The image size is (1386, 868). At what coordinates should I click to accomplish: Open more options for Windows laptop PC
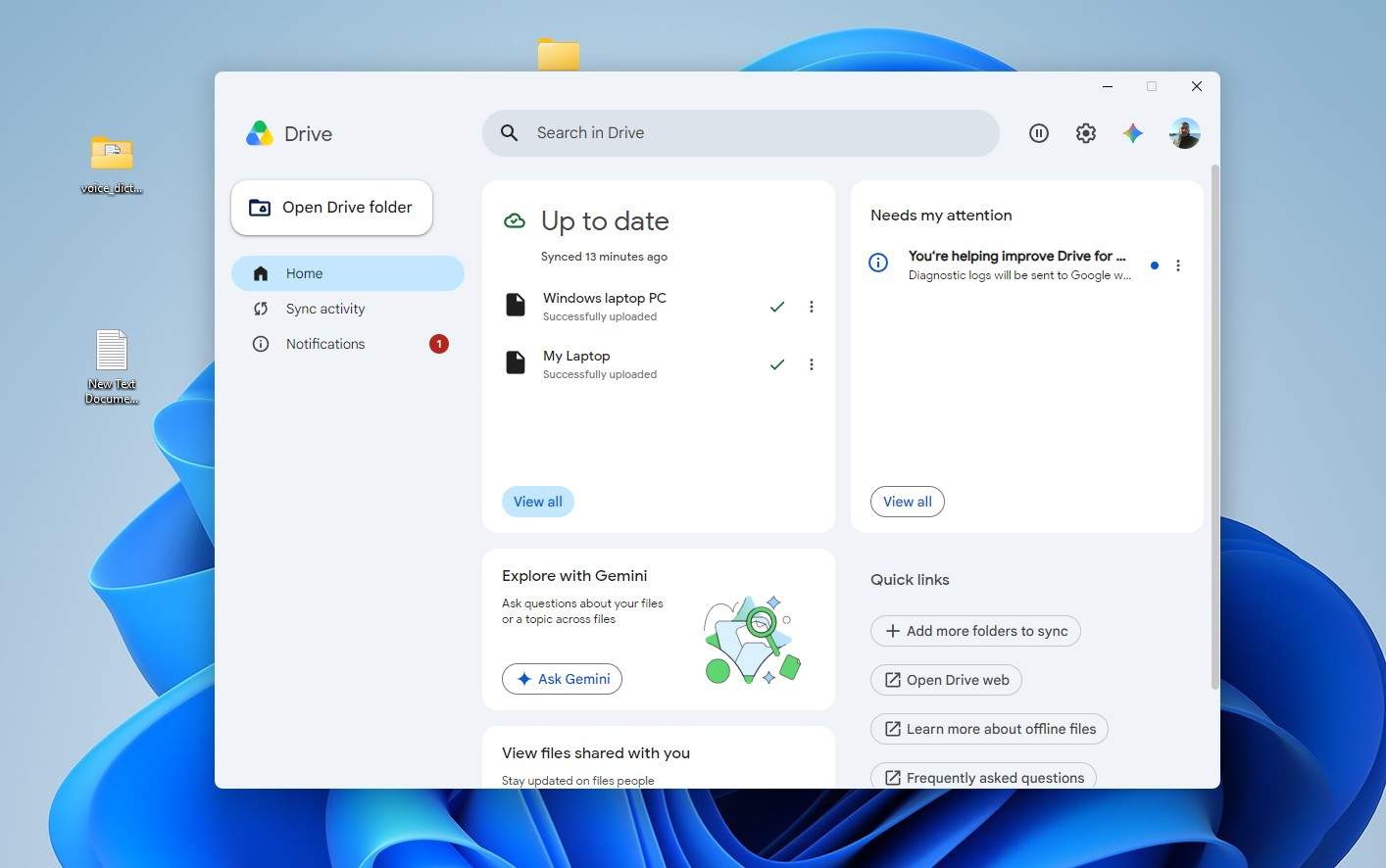coord(812,307)
